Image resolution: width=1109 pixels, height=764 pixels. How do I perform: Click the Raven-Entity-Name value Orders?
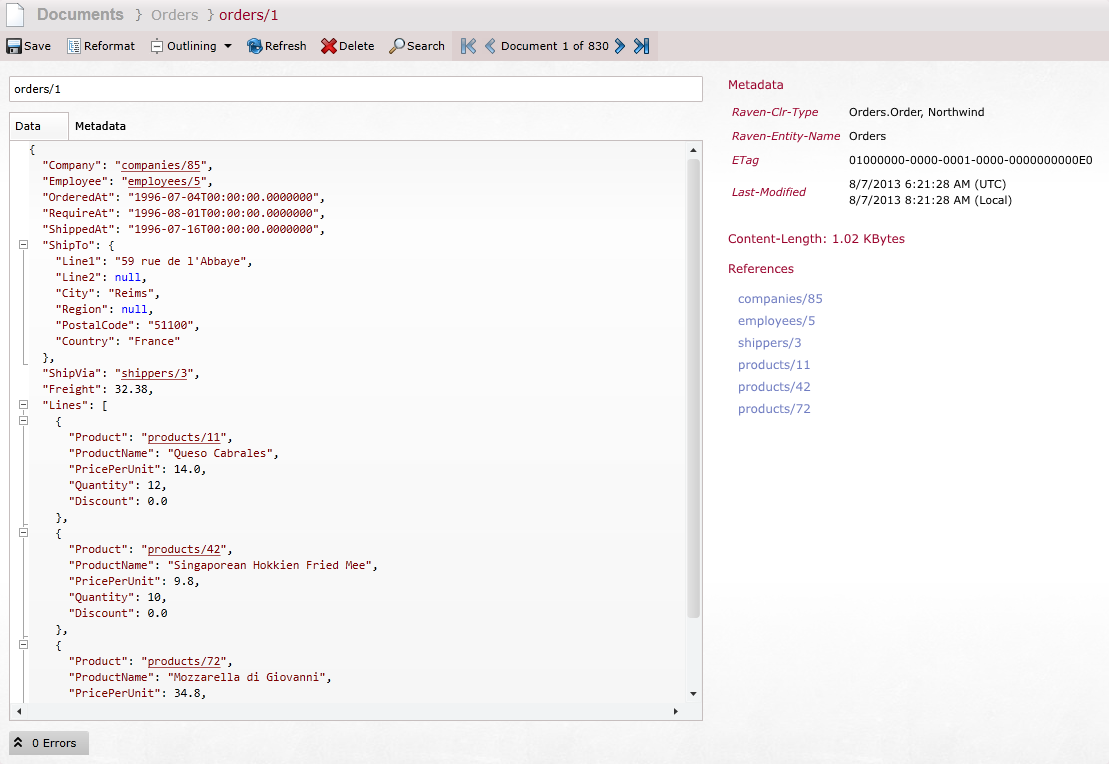coord(867,136)
